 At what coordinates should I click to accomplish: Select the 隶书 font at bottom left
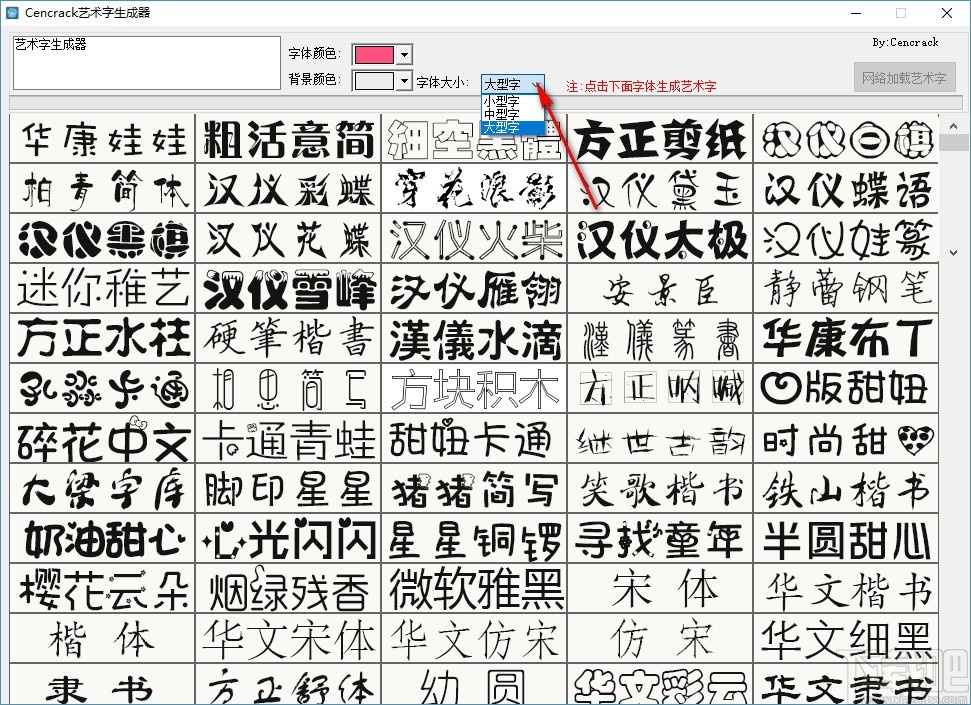(x=100, y=687)
